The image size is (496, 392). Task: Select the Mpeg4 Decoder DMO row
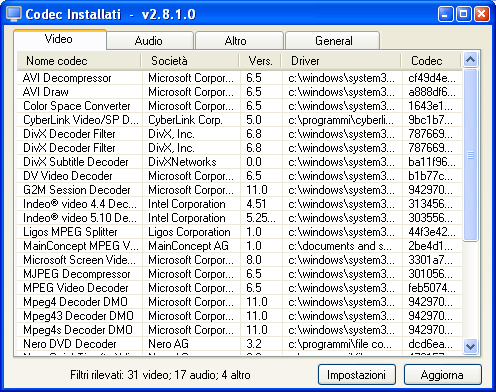(239, 302)
